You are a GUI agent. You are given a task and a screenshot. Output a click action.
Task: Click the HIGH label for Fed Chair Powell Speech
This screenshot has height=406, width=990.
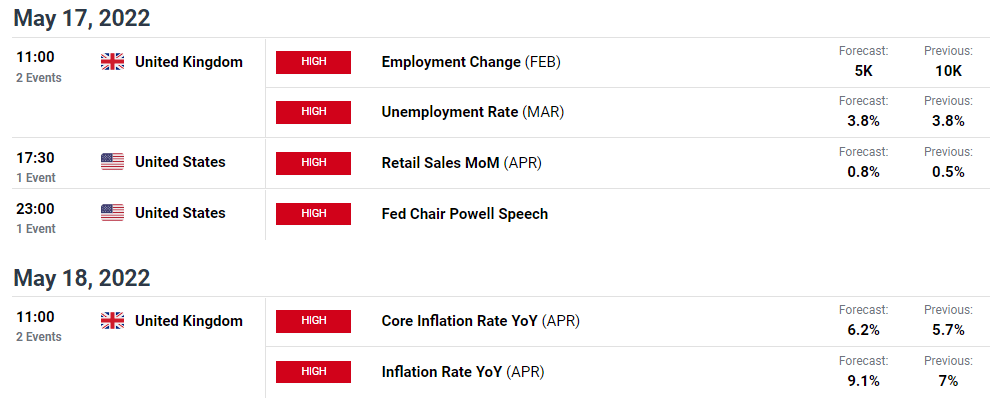pos(313,213)
